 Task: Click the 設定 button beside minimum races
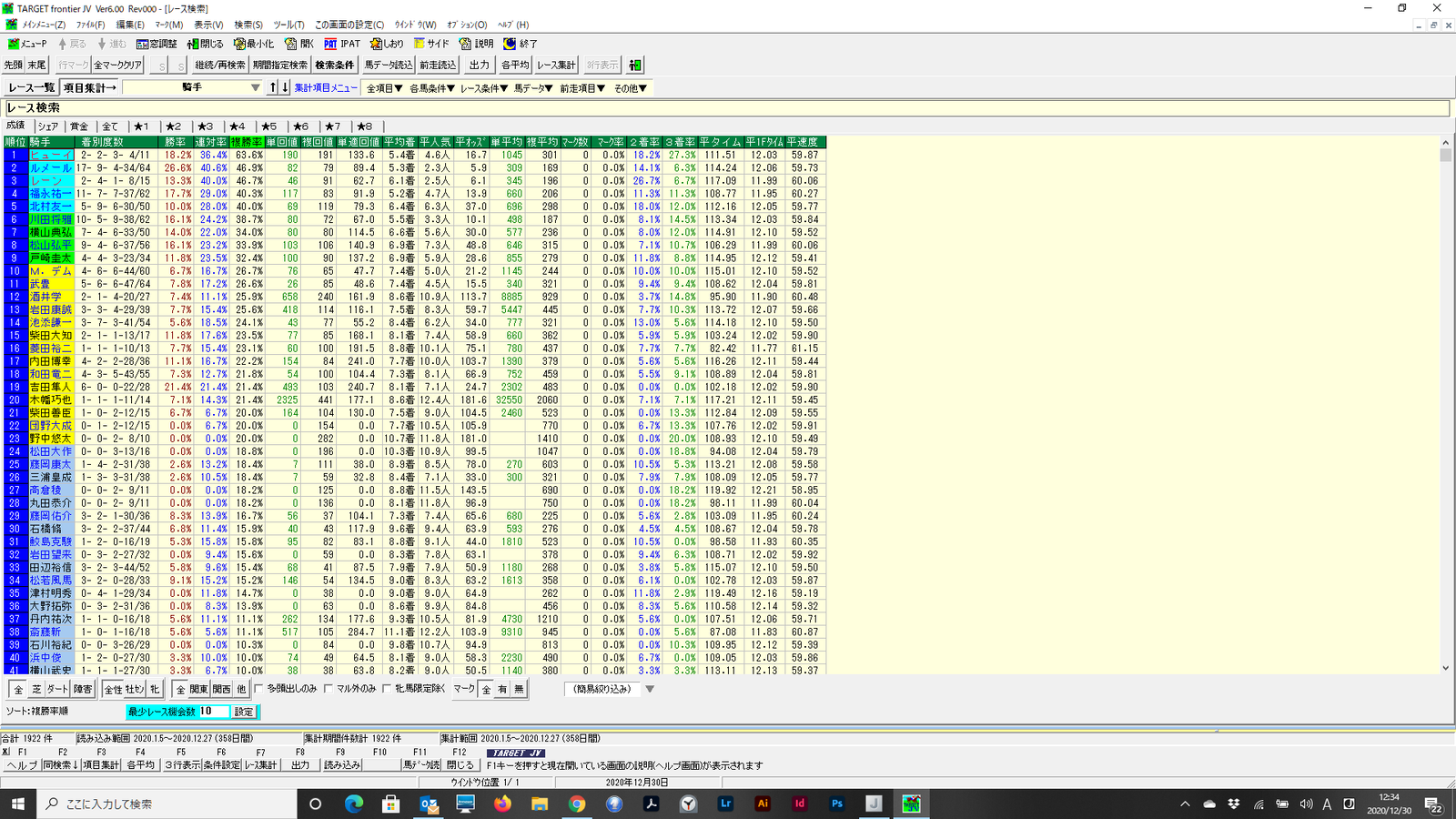(244, 712)
